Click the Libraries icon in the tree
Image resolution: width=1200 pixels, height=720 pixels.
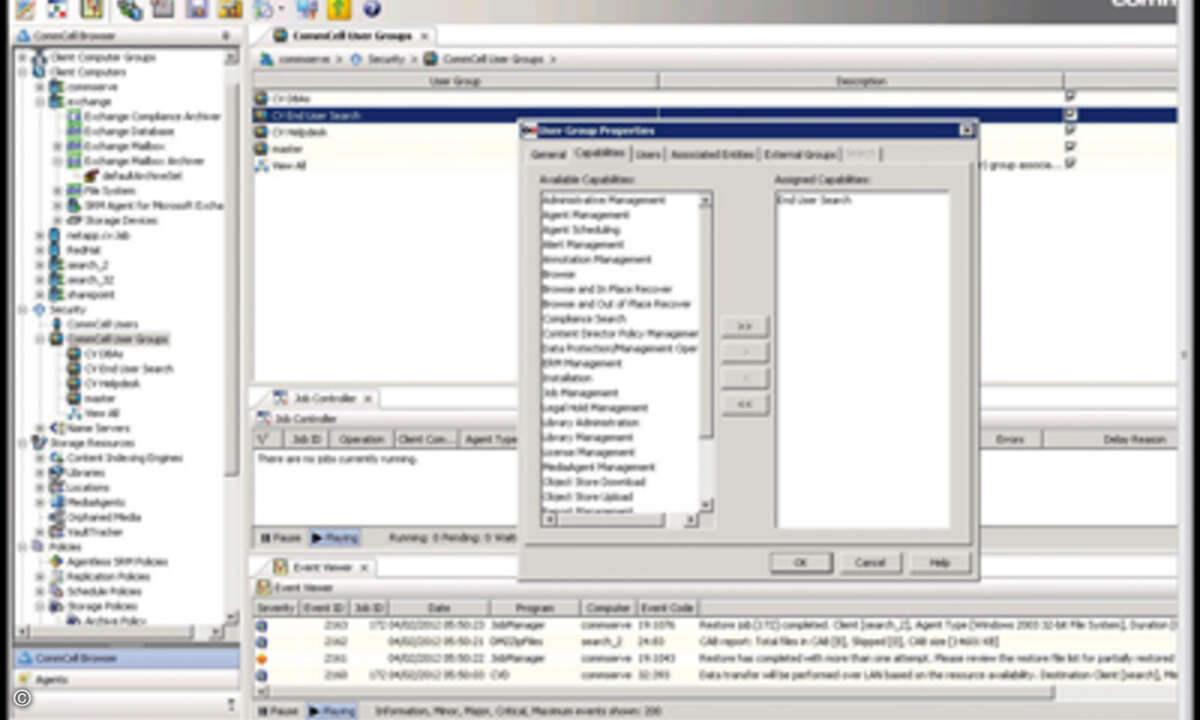tap(57, 472)
